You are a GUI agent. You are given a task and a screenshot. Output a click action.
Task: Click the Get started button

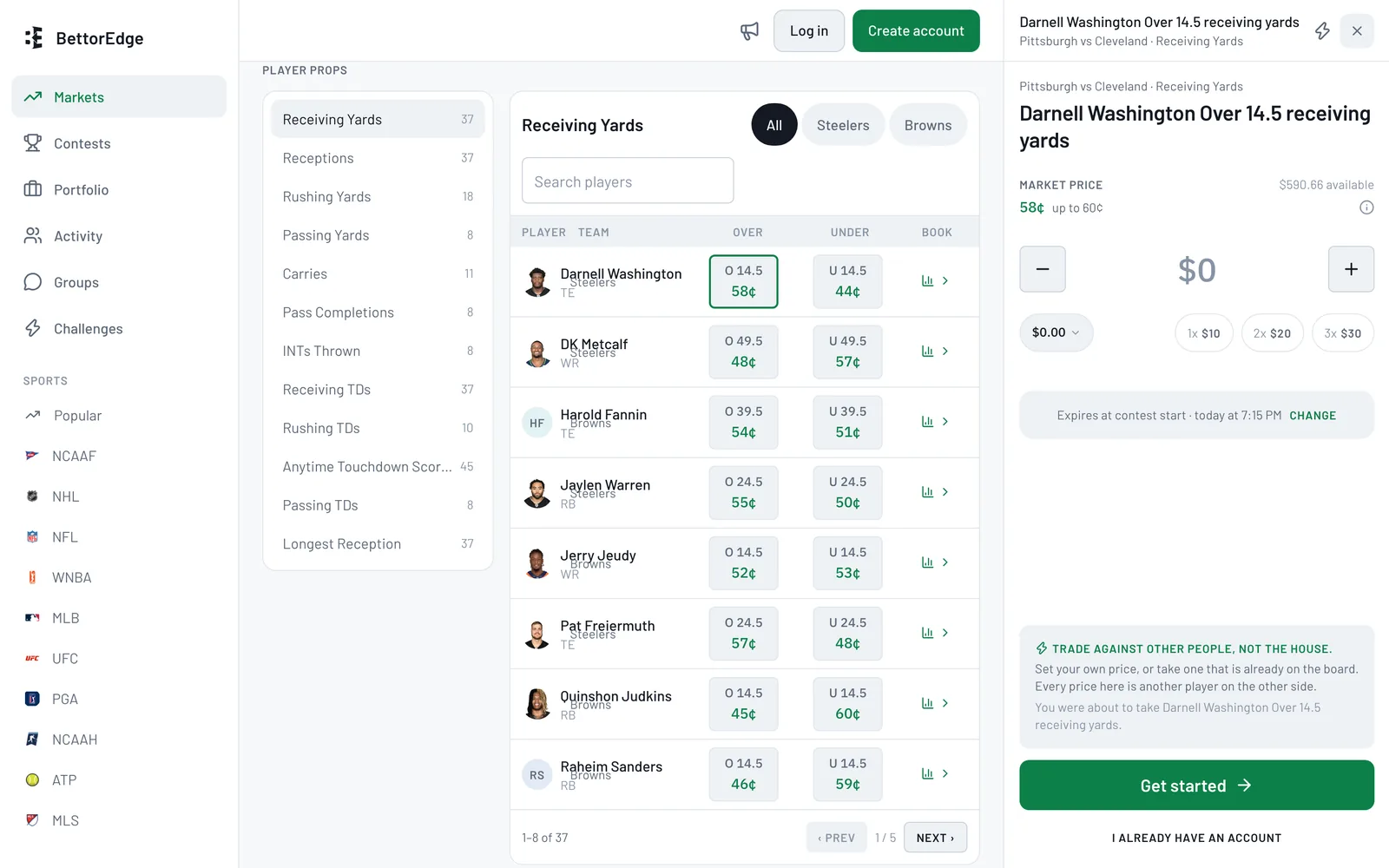coord(1196,786)
